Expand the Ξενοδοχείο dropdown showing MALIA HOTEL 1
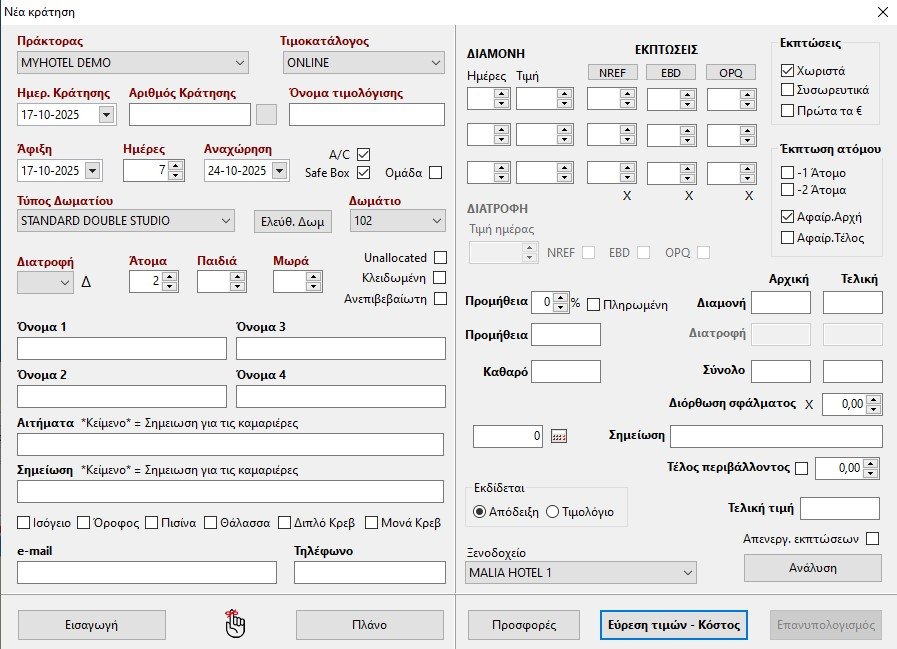The width and height of the screenshot is (897, 649). coord(686,572)
